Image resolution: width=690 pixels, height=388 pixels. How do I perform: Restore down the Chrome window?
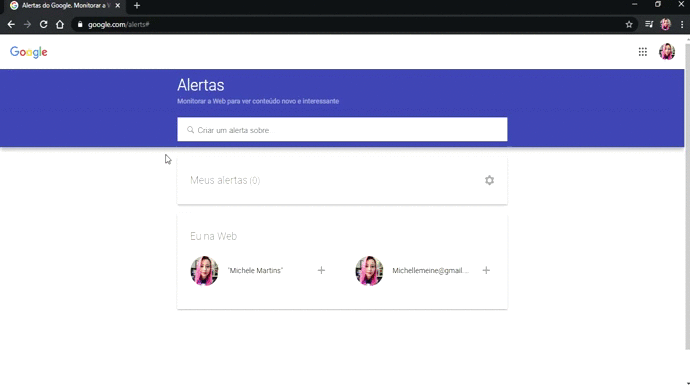(x=657, y=4)
